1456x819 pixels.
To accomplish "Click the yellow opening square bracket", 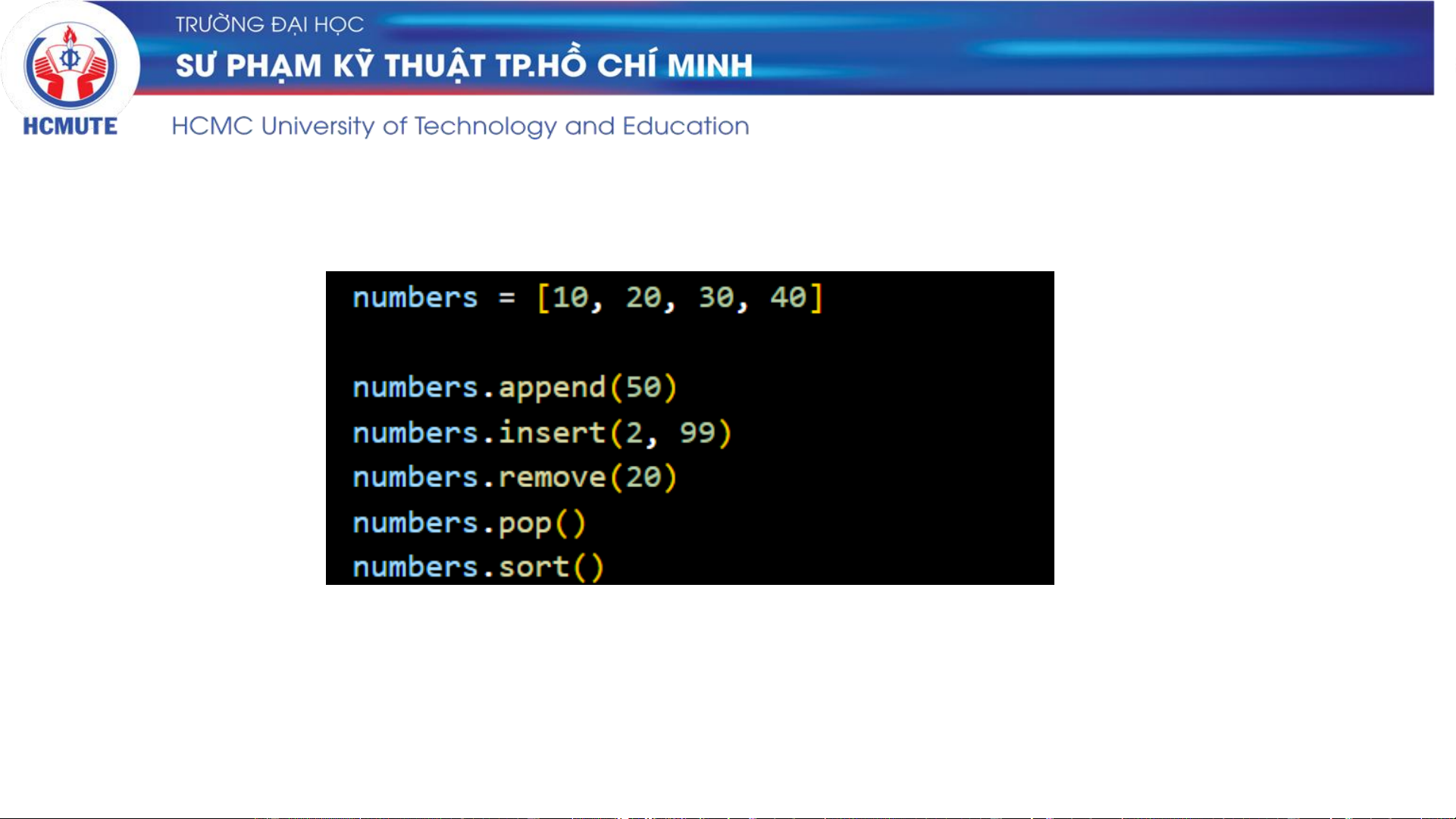I will point(543,297).
